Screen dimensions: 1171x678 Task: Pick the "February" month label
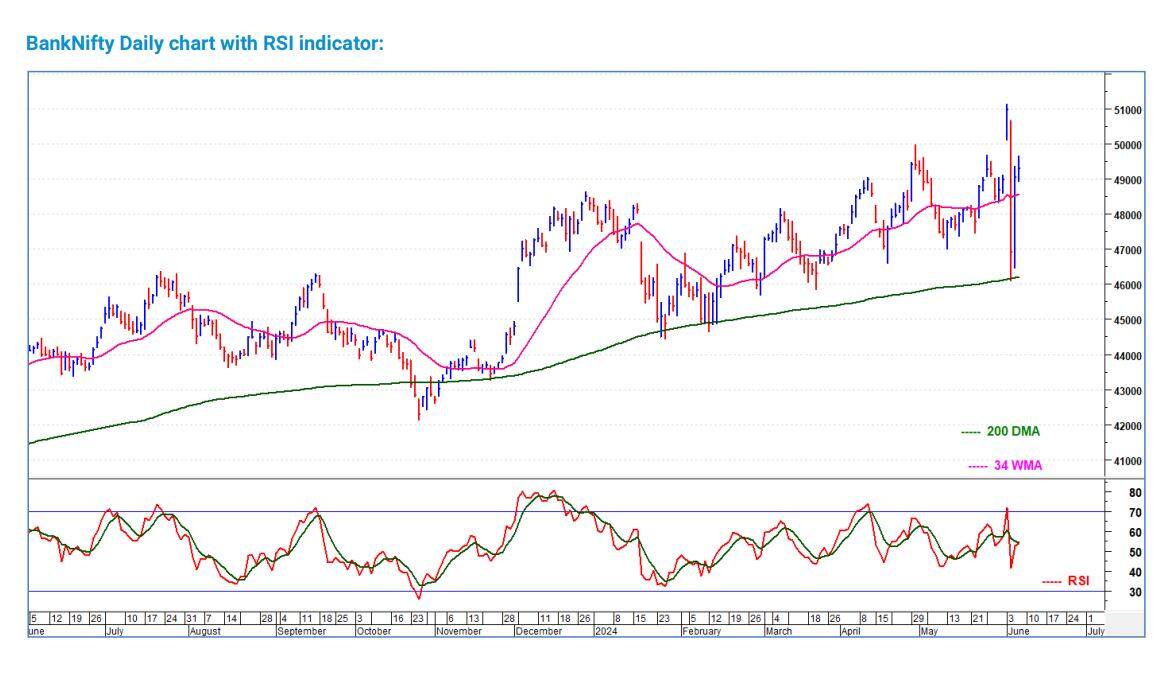702,632
